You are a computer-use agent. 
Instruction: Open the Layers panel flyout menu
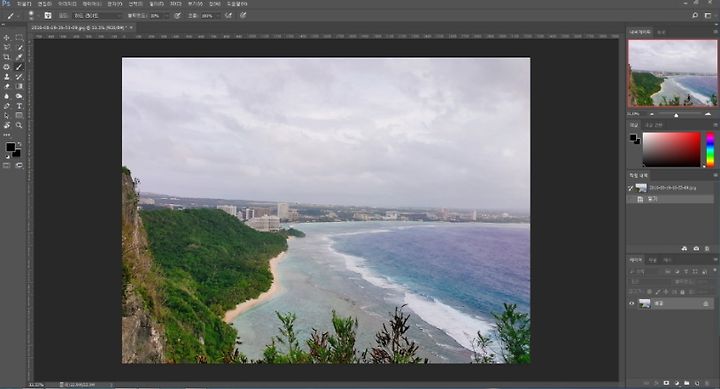click(715, 260)
